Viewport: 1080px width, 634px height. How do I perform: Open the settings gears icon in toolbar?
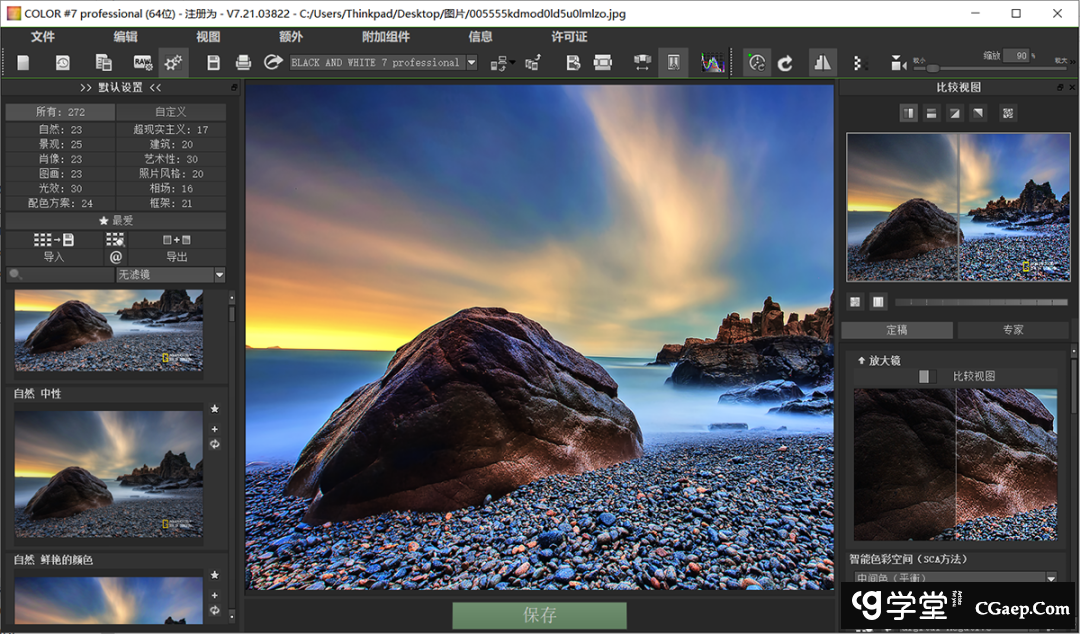(x=174, y=63)
